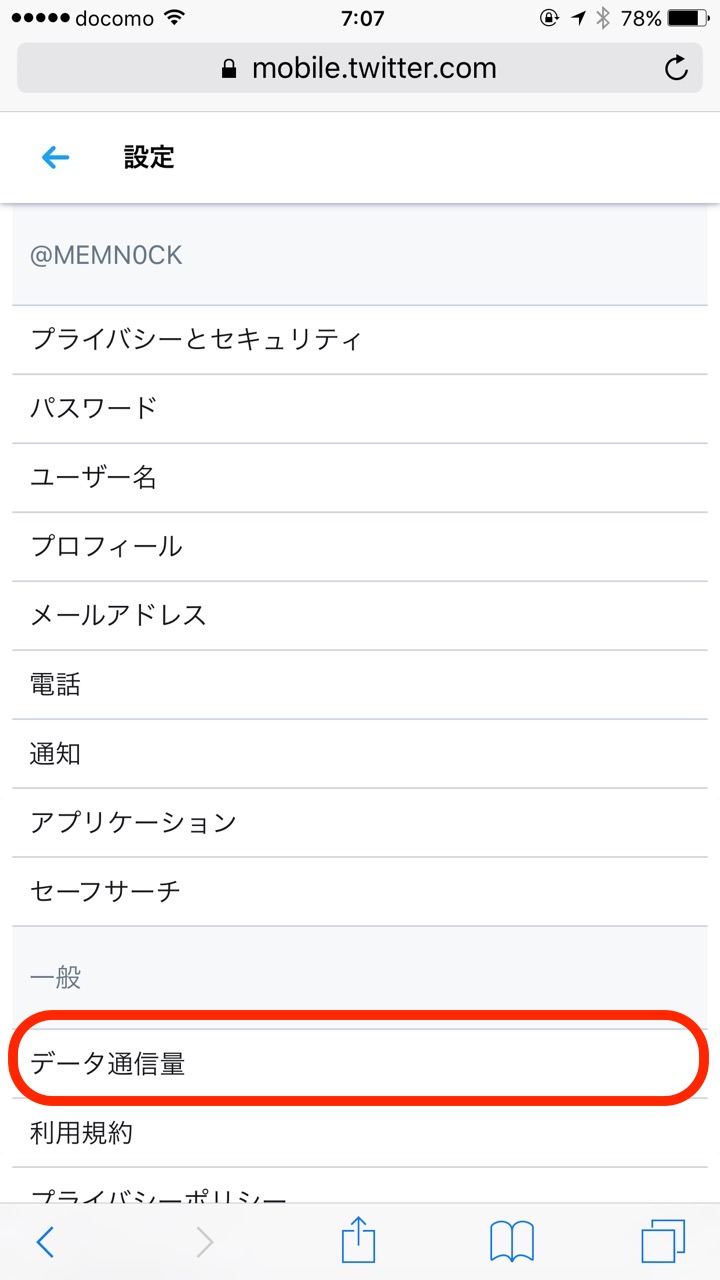Open the 利用規約 terms link
This screenshot has width=720, height=1280.
tap(81, 1133)
